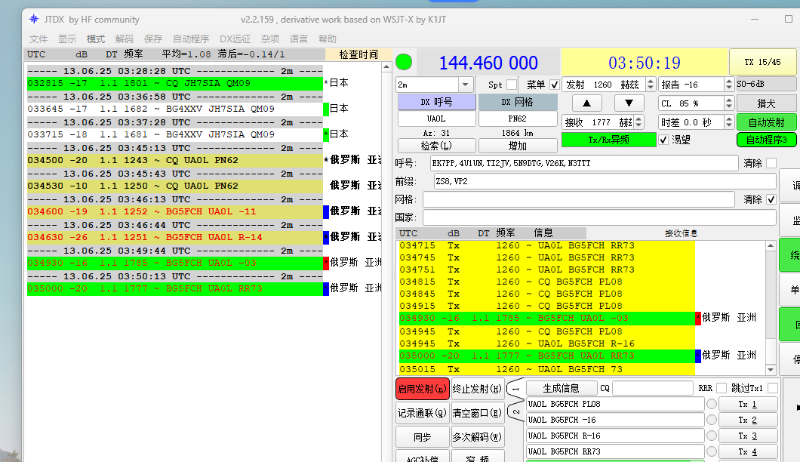This screenshot has width=800, height=462.
Task: Uncheck the 菜单 checkbox
Action: (x=554, y=85)
